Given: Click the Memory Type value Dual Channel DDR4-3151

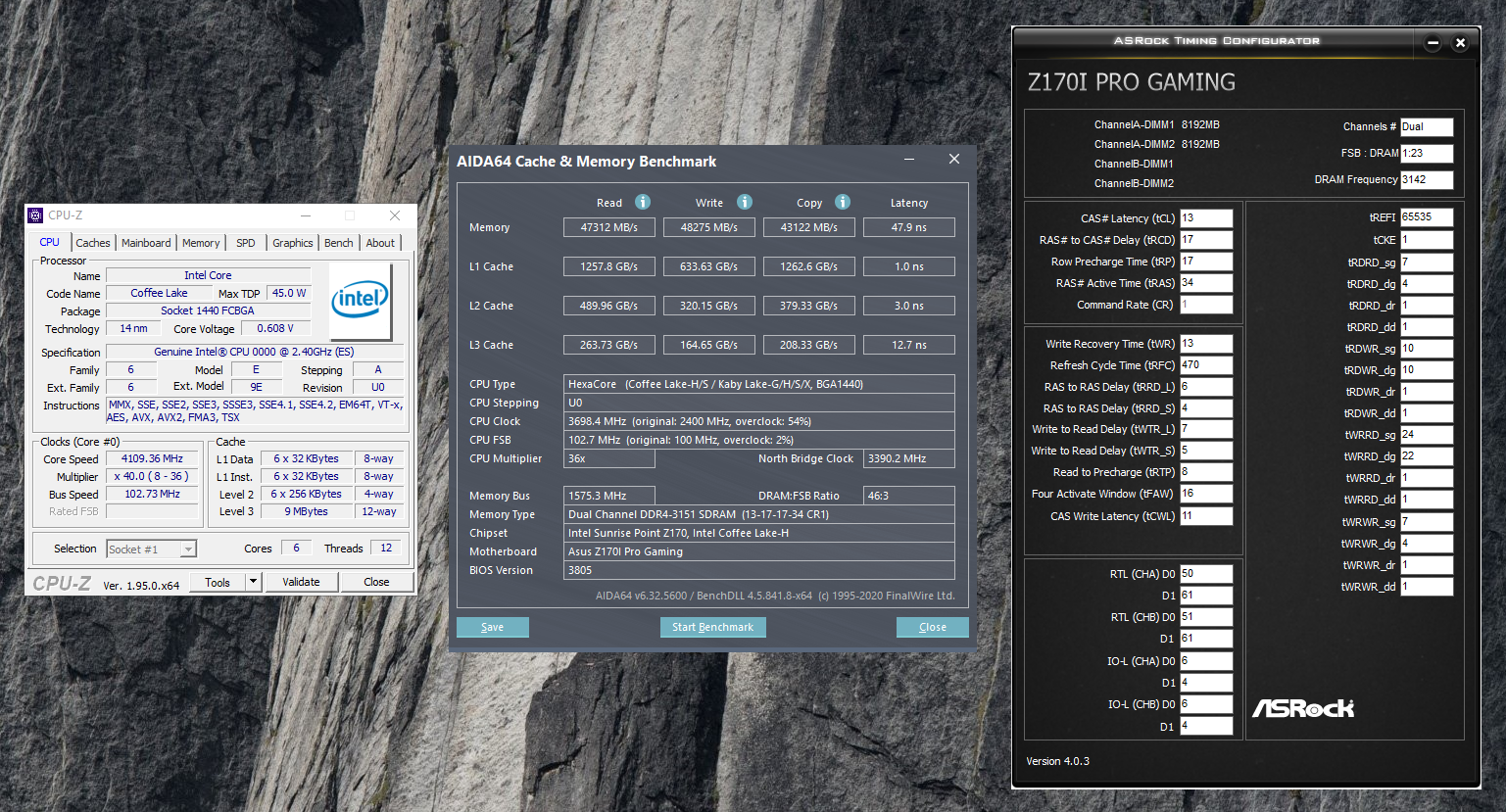Looking at the screenshot, I should [759, 514].
